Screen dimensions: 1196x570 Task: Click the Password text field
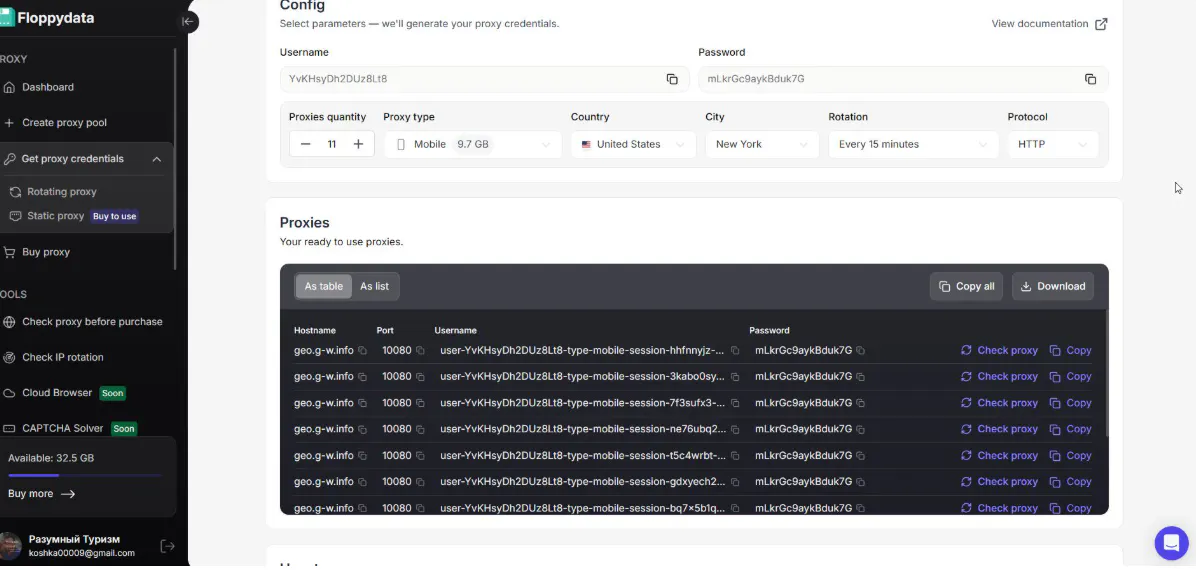tap(903, 79)
